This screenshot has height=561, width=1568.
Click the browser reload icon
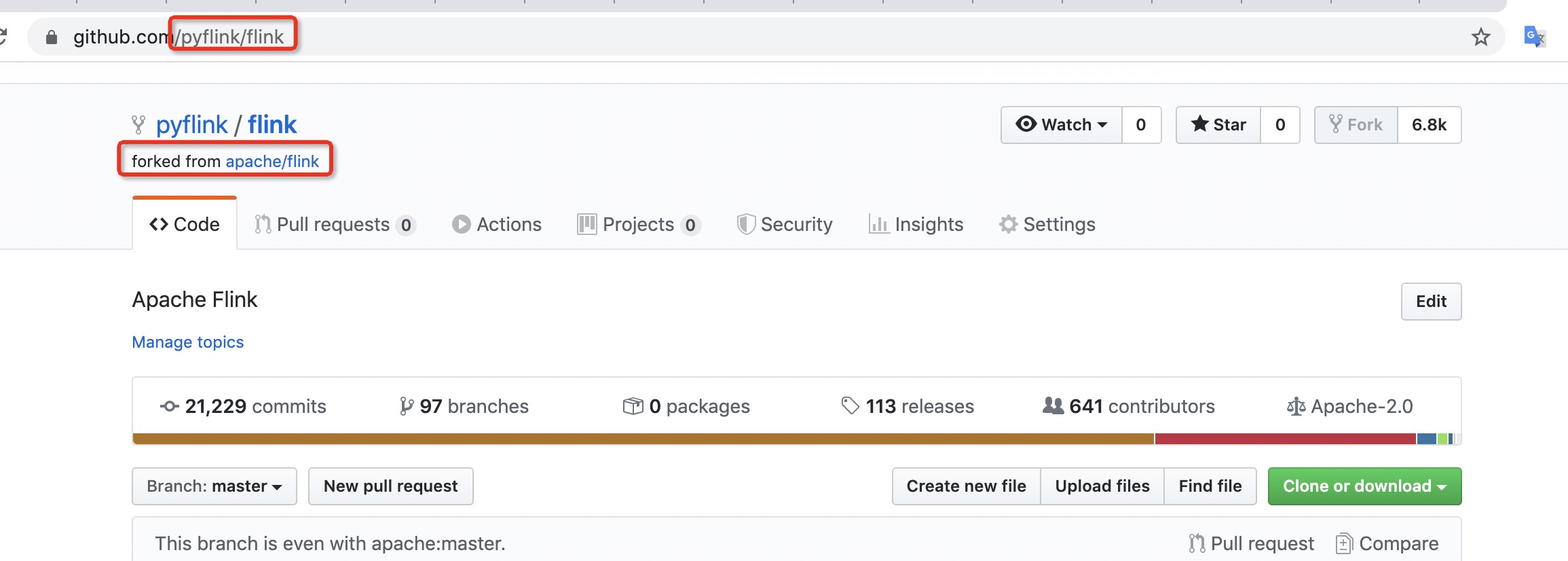click(x=3, y=37)
